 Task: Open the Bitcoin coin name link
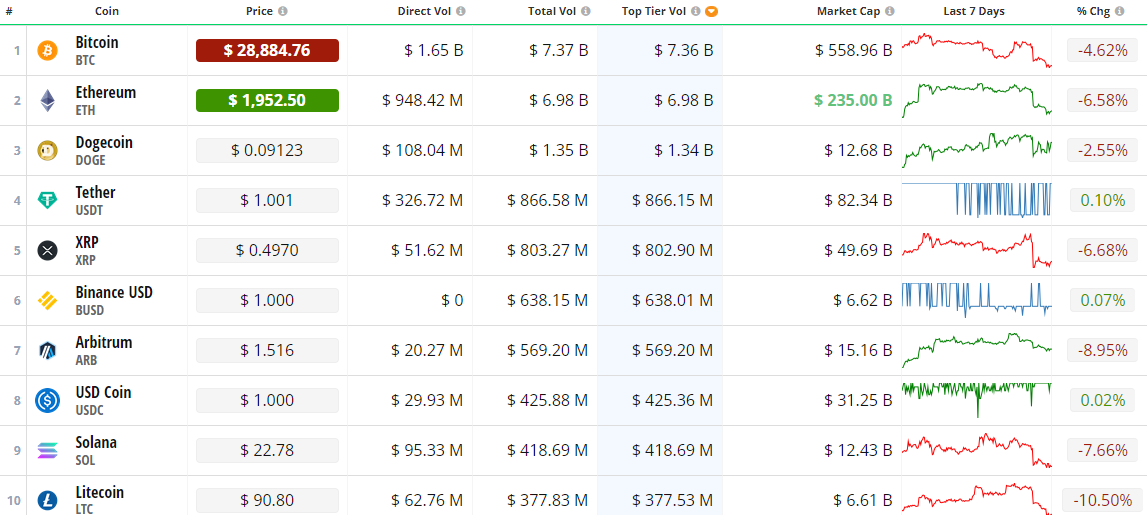97,42
